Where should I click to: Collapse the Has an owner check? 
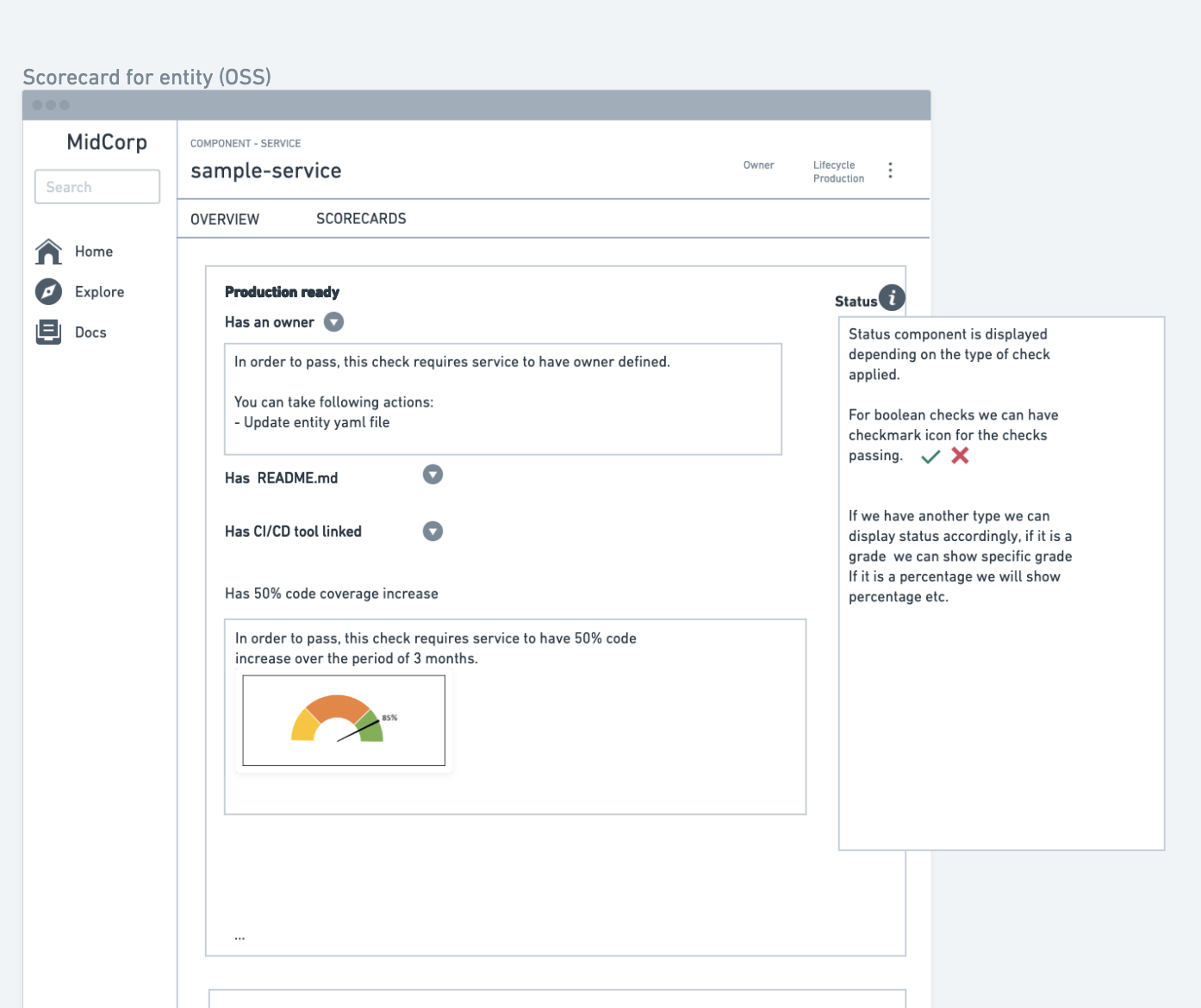coord(333,322)
